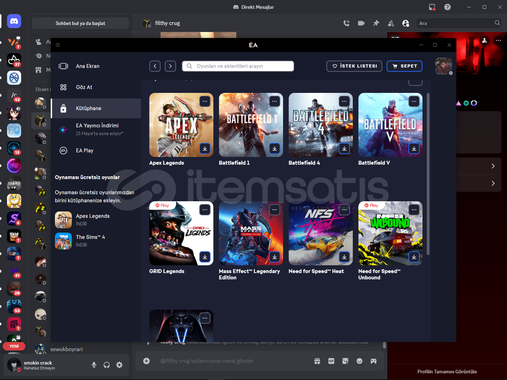Click Sohbet bul ya da başlat box
507x380 pixels.
(80, 23)
